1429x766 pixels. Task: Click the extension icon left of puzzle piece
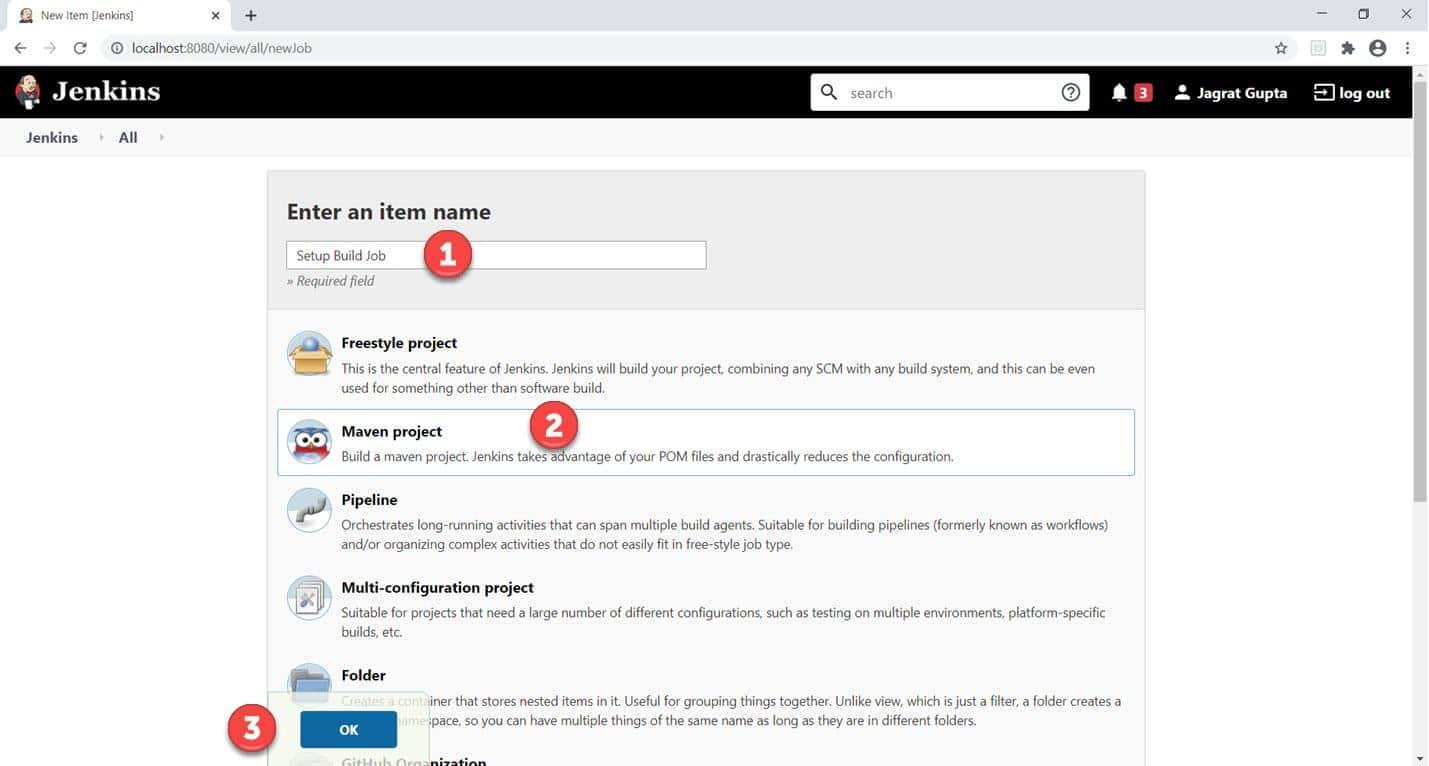(x=1318, y=48)
